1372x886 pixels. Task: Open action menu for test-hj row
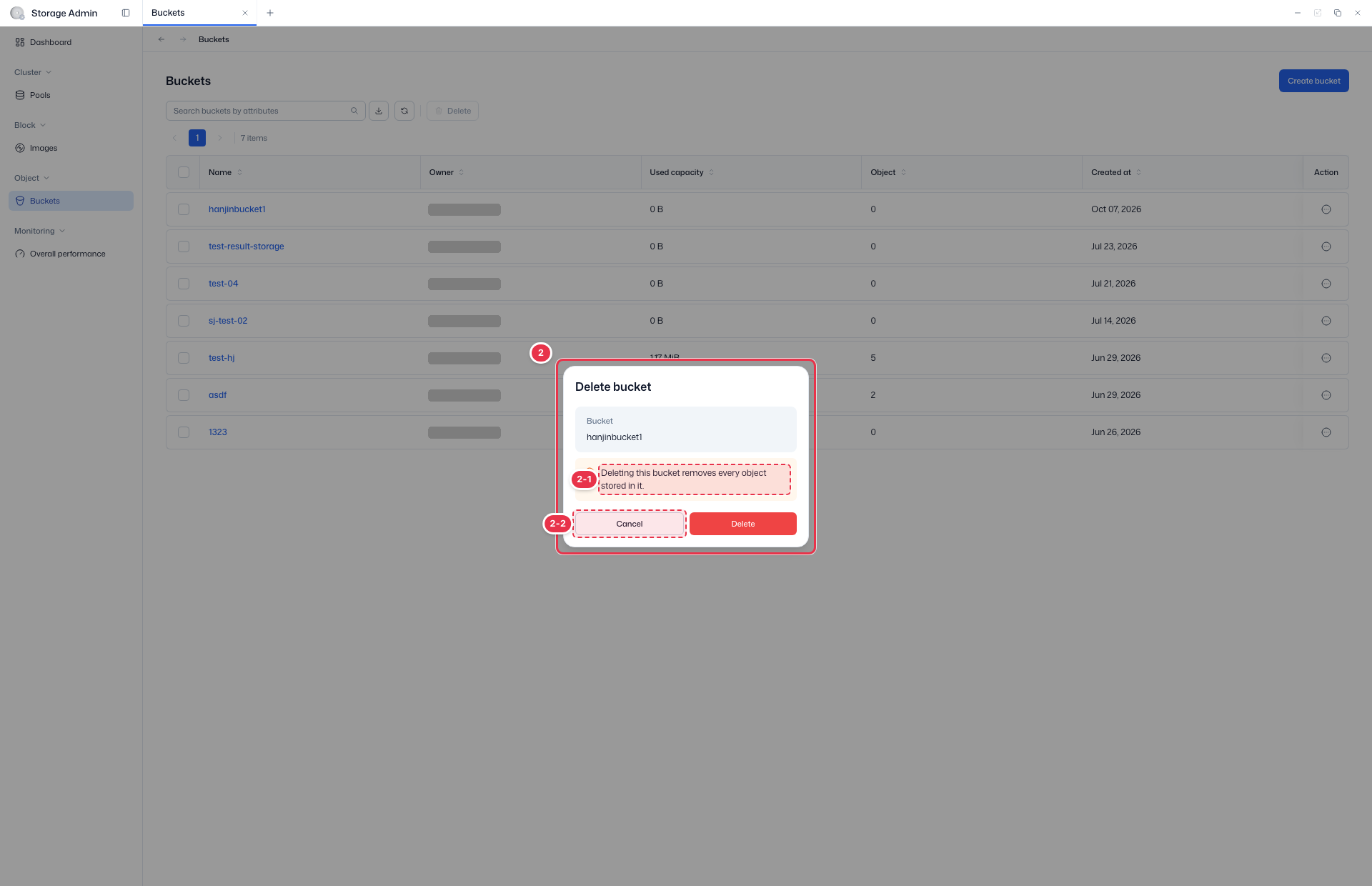(x=1326, y=358)
